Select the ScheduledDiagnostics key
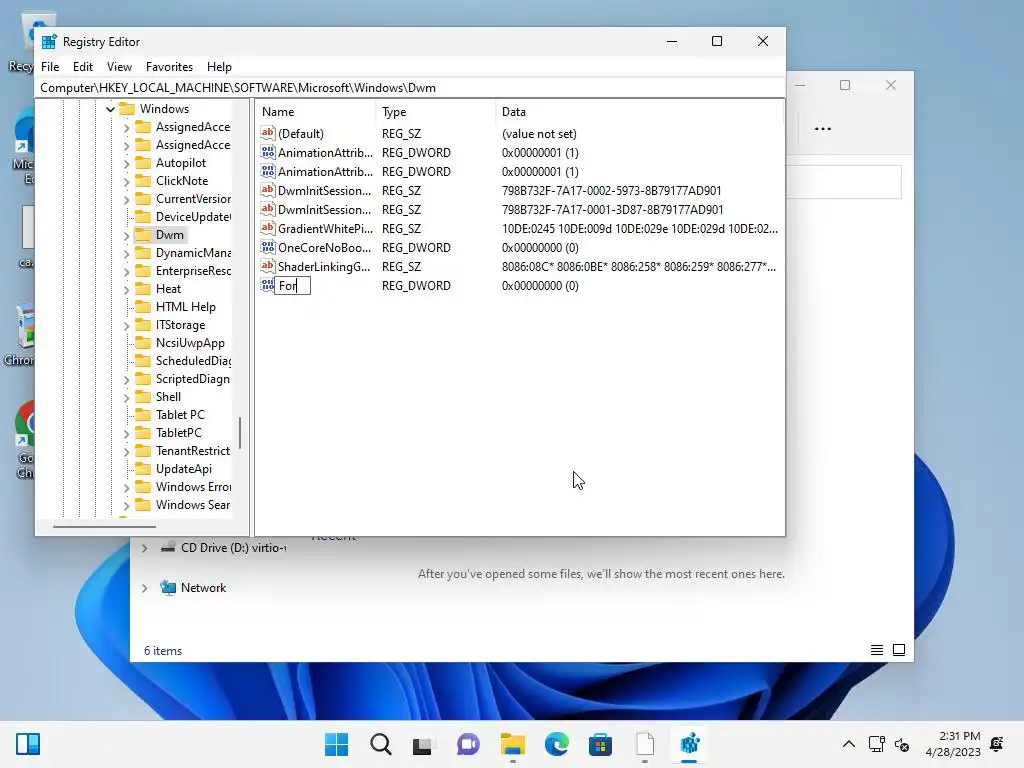 [x=193, y=360]
